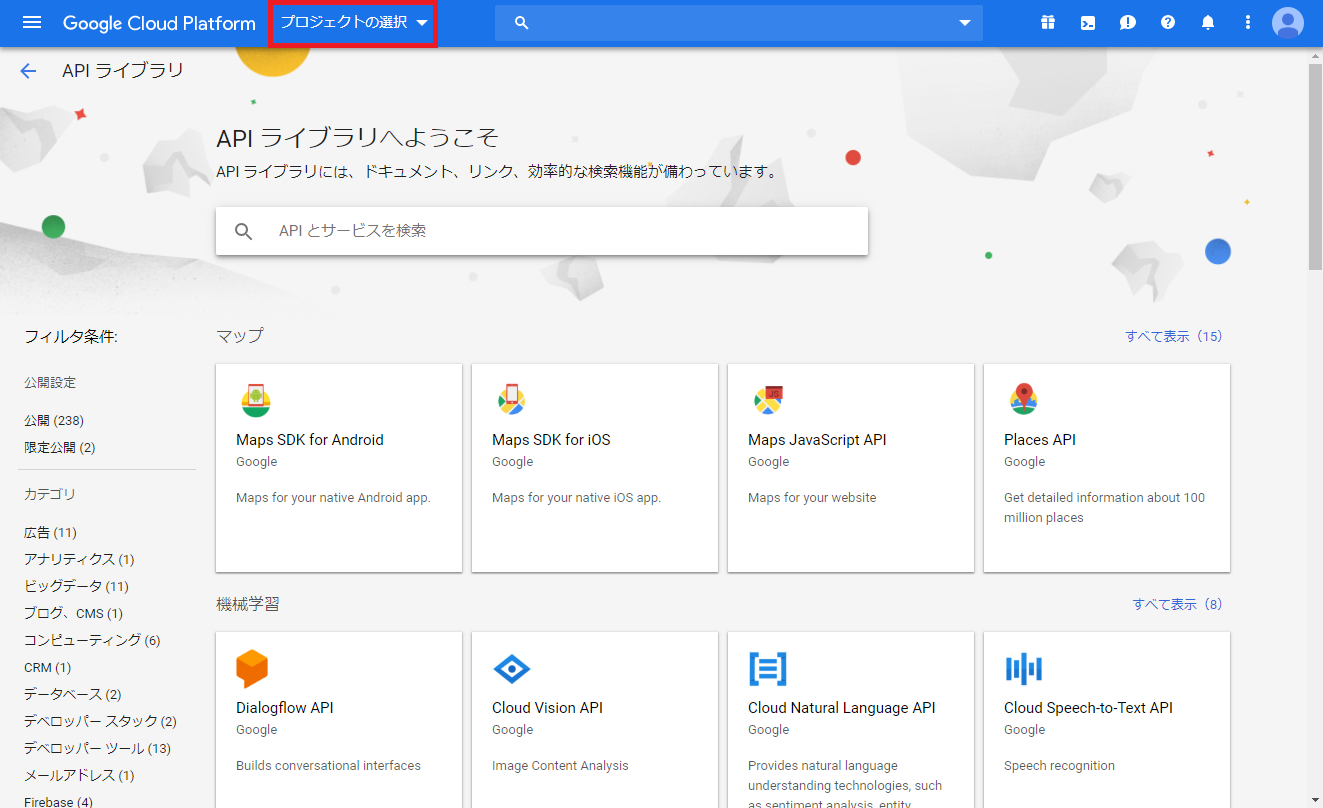Open the Maps JavaScript API title
Viewport: 1323px width, 808px height.
click(817, 440)
